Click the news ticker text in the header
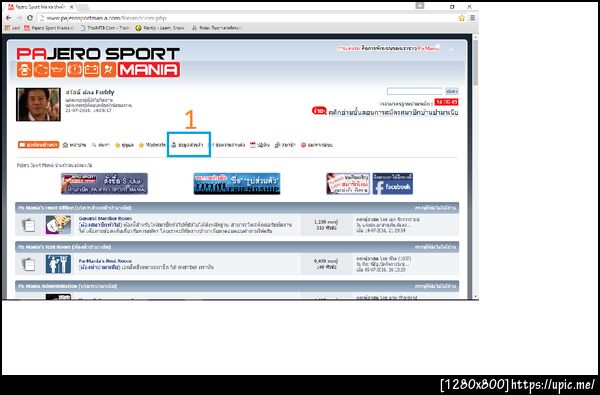This screenshot has height=395, width=600. pyautogui.click(x=387, y=48)
